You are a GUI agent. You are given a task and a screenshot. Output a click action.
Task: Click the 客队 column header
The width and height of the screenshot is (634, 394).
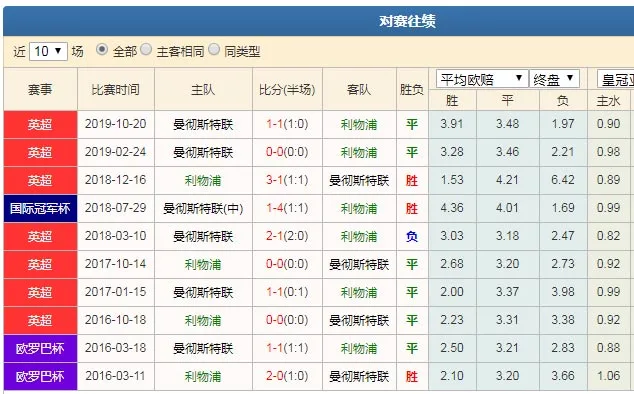[359, 89]
